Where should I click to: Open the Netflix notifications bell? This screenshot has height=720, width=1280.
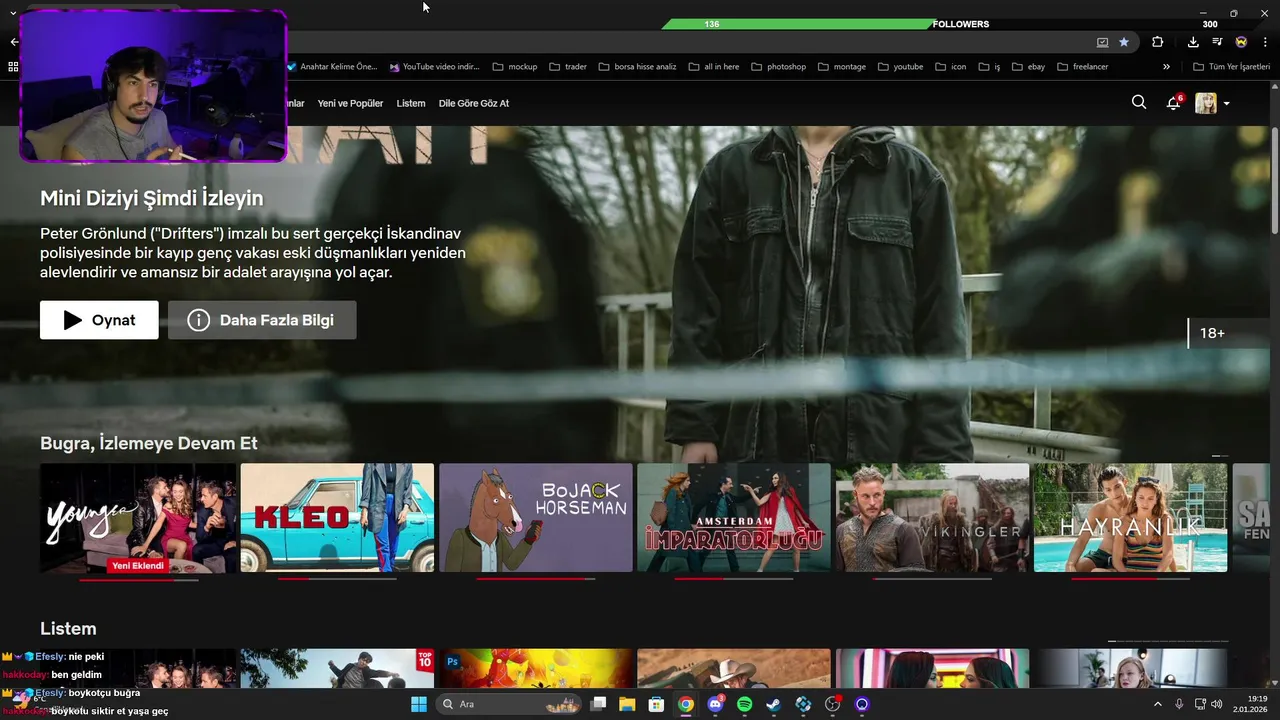point(1174,103)
